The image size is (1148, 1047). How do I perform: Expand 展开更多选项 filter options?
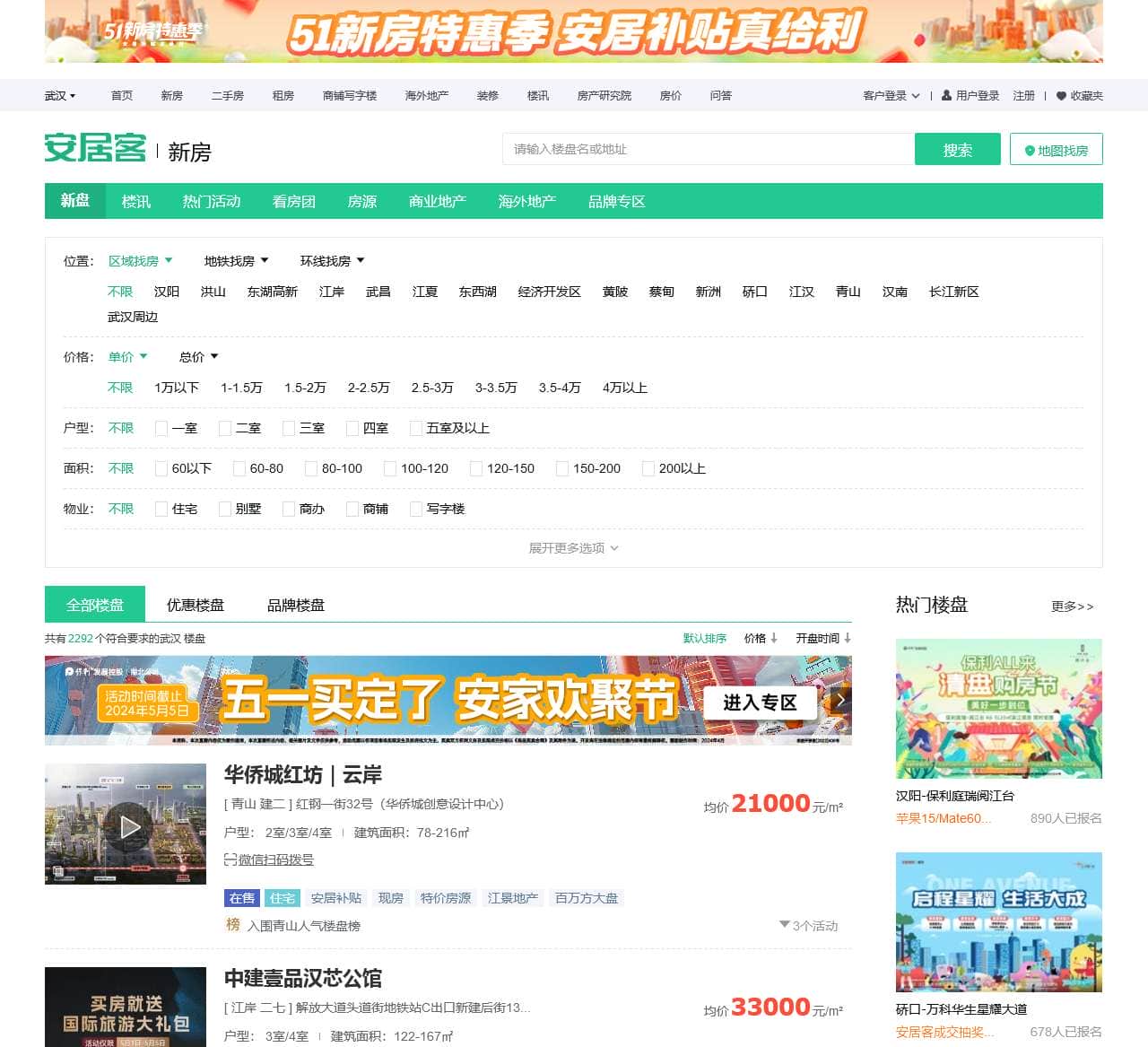(x=571, y=547)
